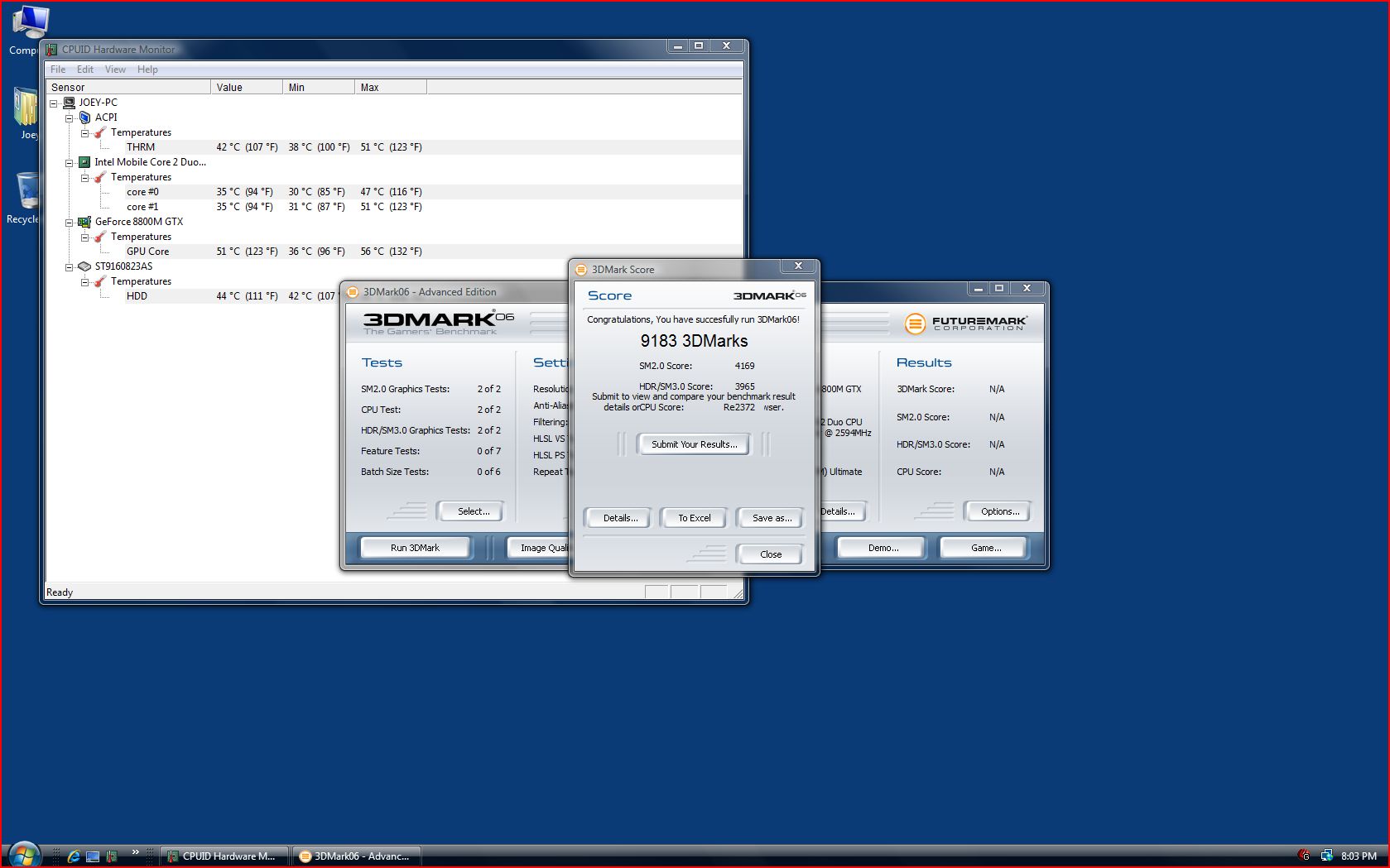Collapse the Intel Mobile Core 2 Duo node
The height and width of the screenshot is (868, 1390).
(70, 163)
